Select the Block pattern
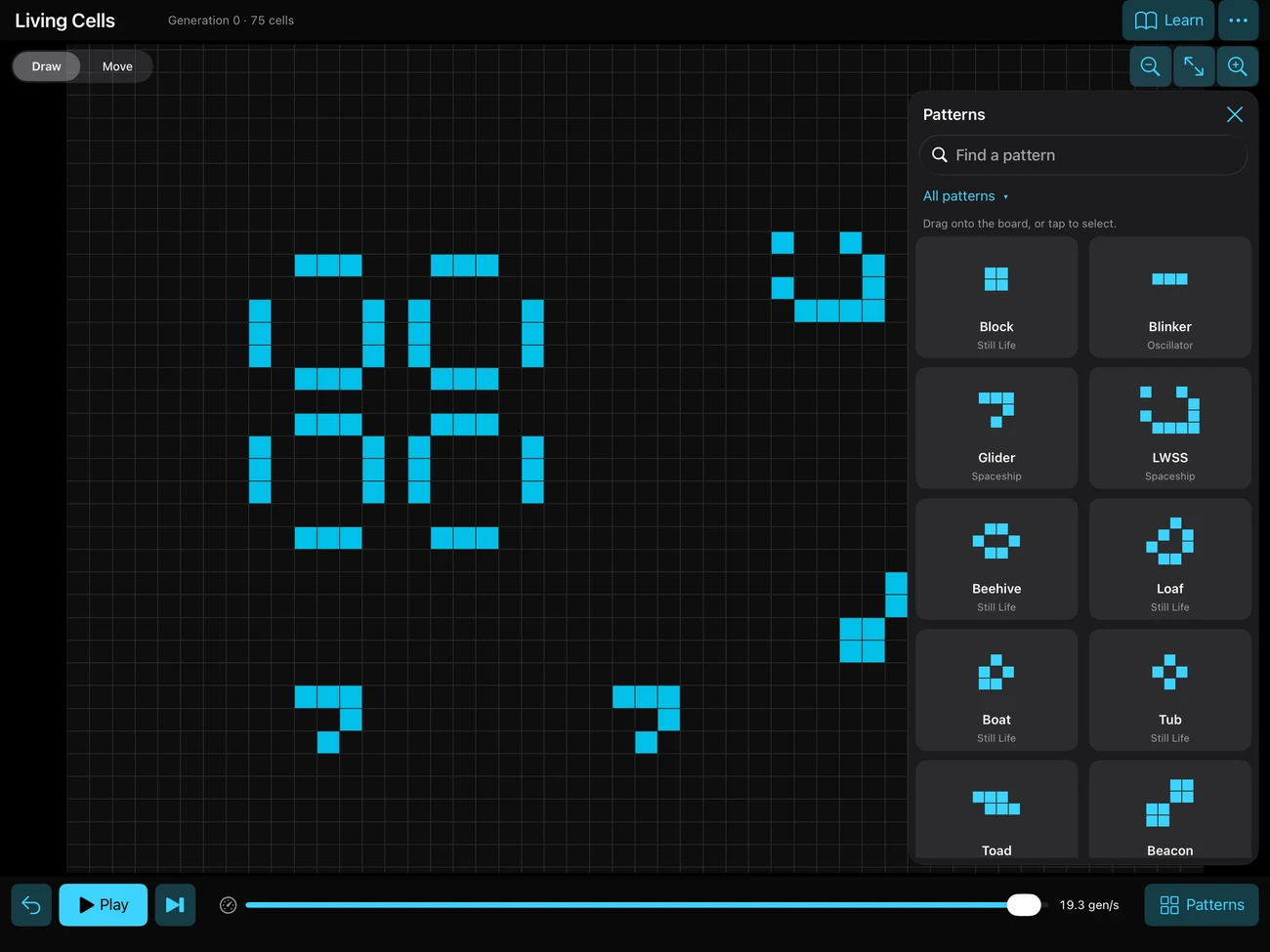This screenshot has width=1270, height=952. [996, 297]
